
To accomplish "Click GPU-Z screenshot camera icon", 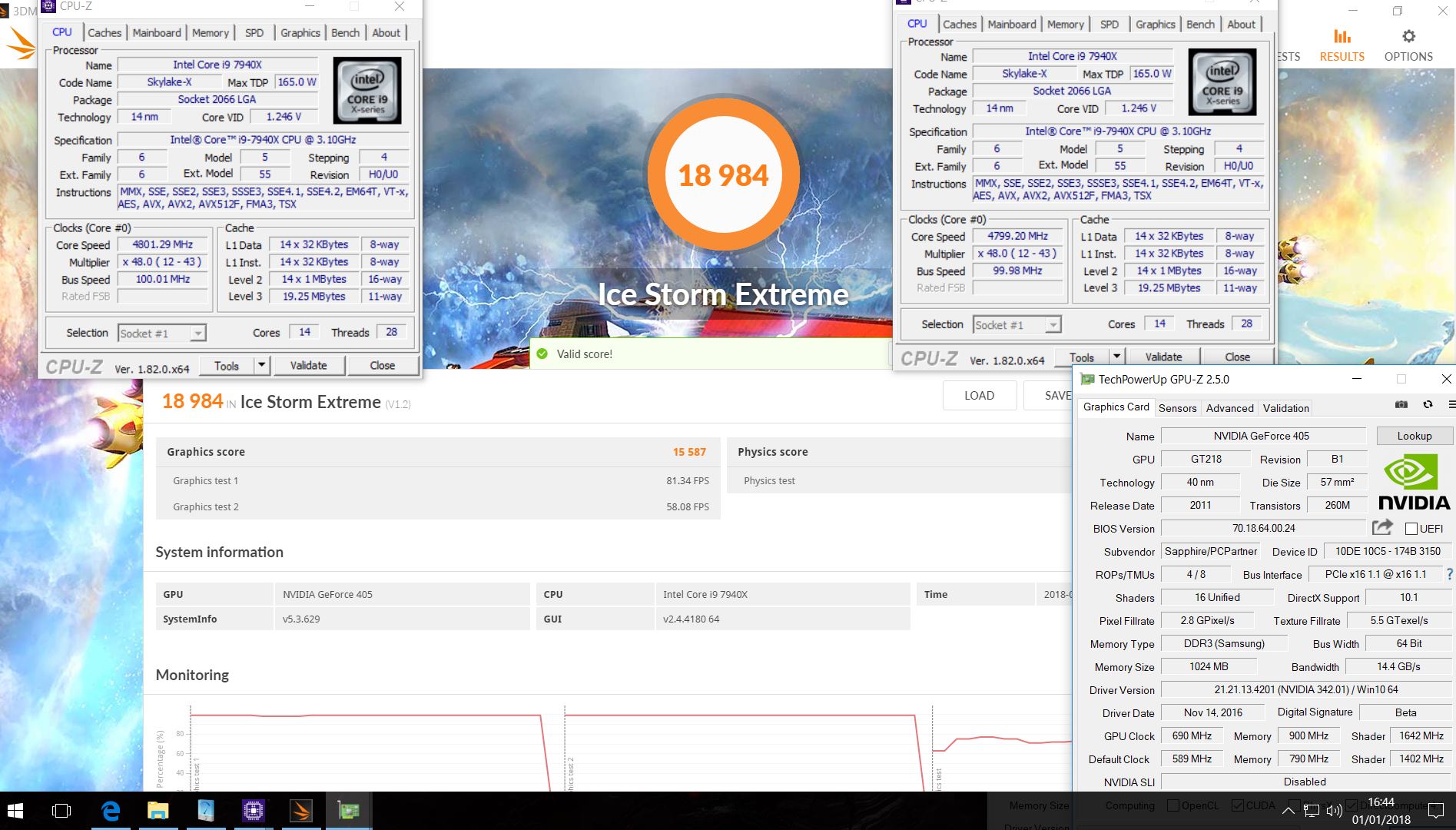I will click(1401, 404).
